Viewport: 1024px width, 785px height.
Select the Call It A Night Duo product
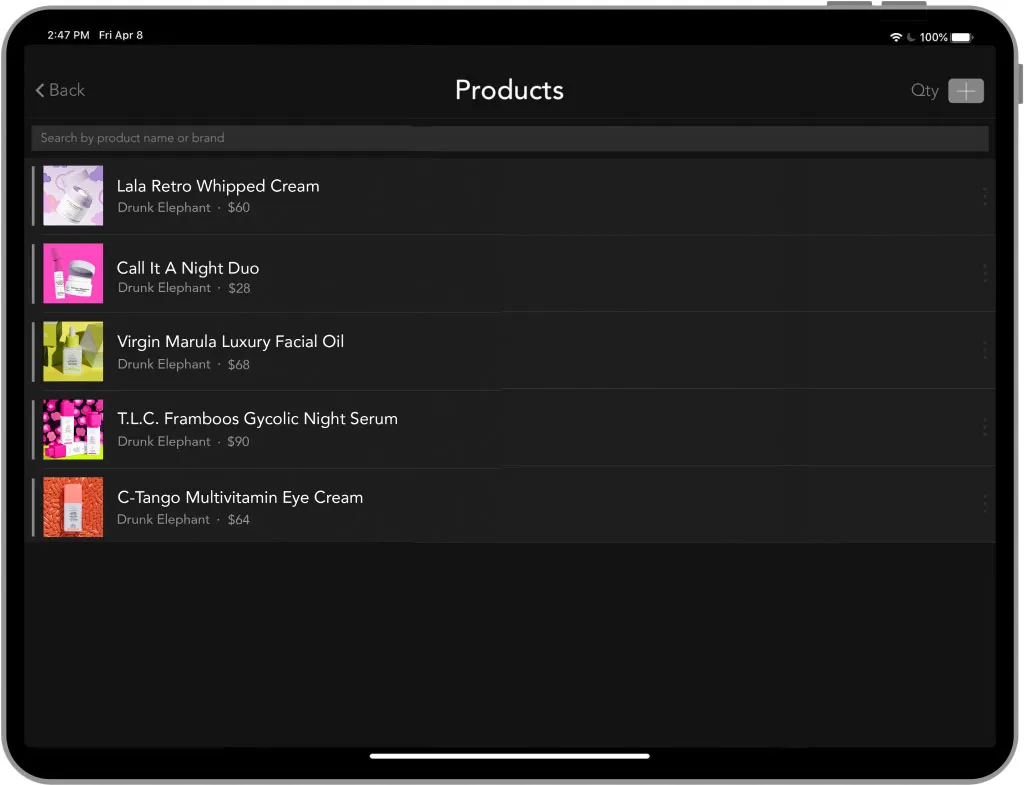click(x=400, y=274)
